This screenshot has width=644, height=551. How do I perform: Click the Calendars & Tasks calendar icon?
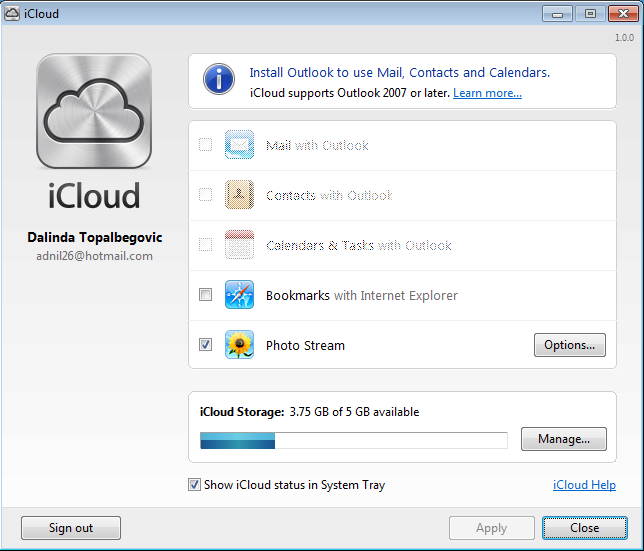(x=239, y=245)
